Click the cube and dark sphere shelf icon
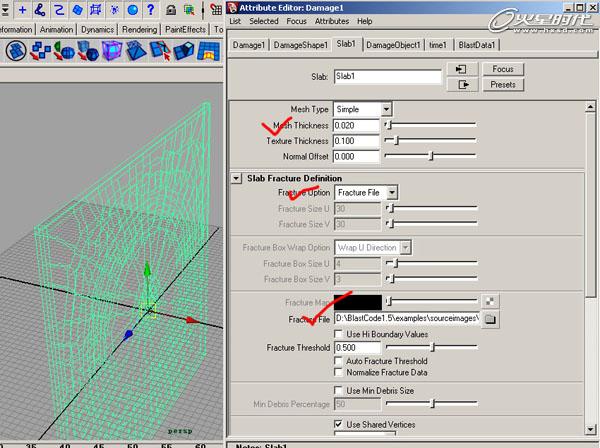This screenshot has width=600, height=448. [x=88, y=51]
